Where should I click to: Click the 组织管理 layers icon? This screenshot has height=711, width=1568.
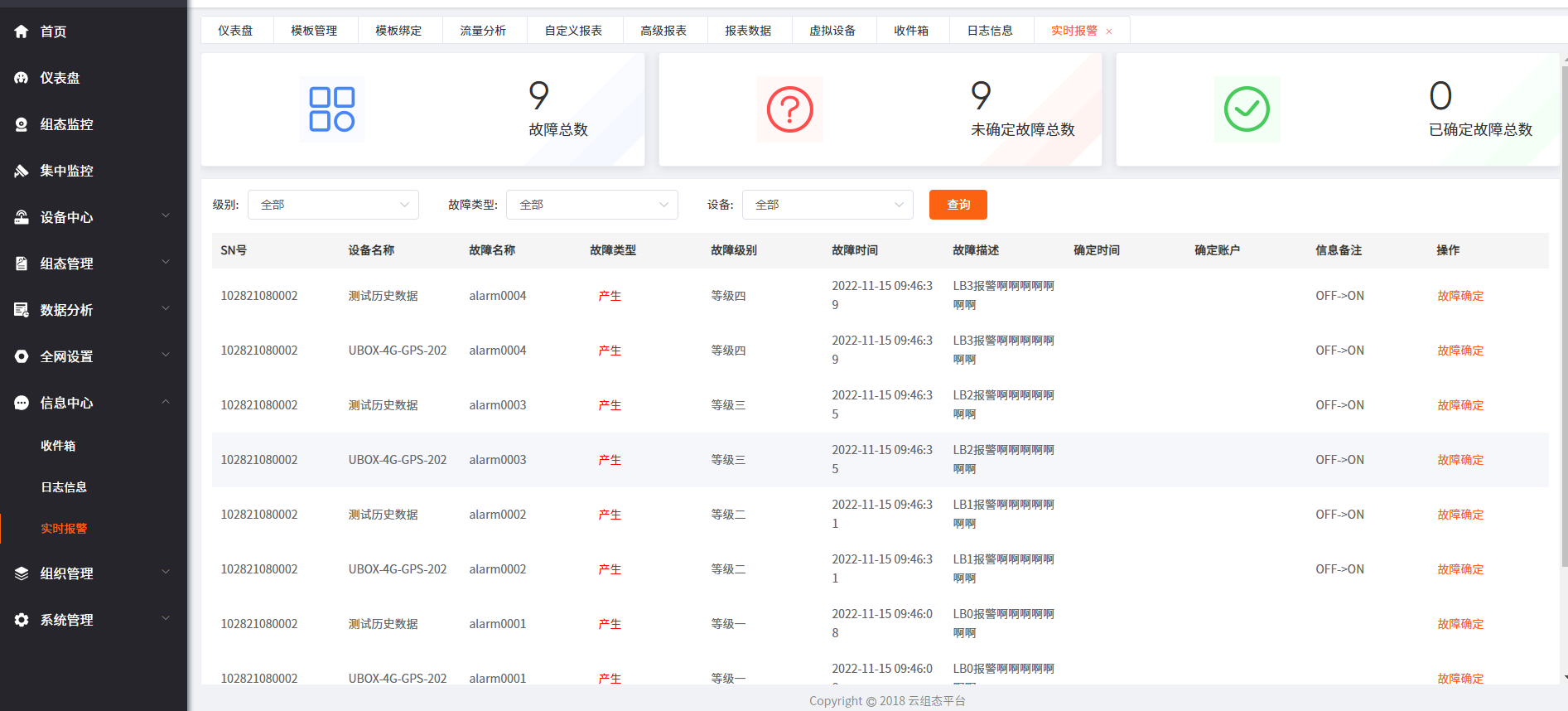[22, 573]
